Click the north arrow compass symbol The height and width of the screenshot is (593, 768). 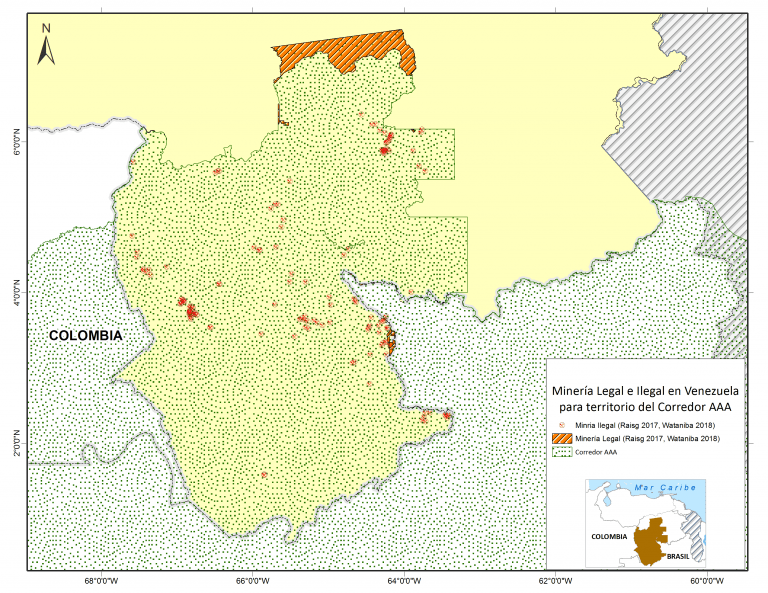click(x=46, y=45)
